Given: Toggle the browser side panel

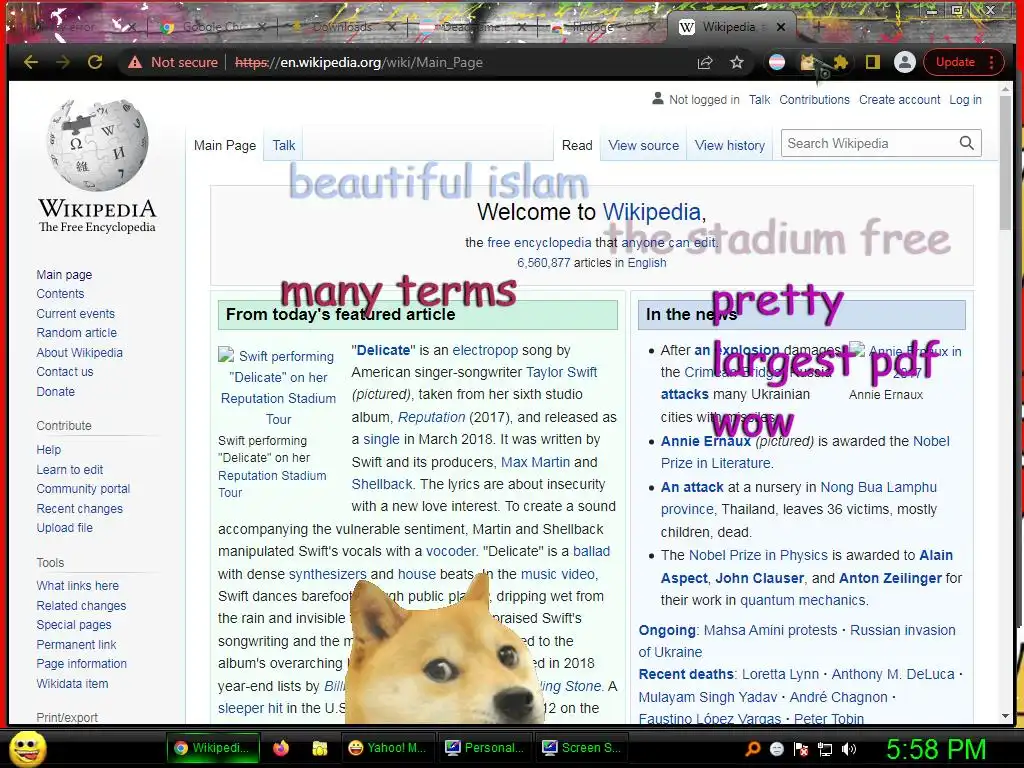Looking at the screenshot, I should click(x=872, y=63).
